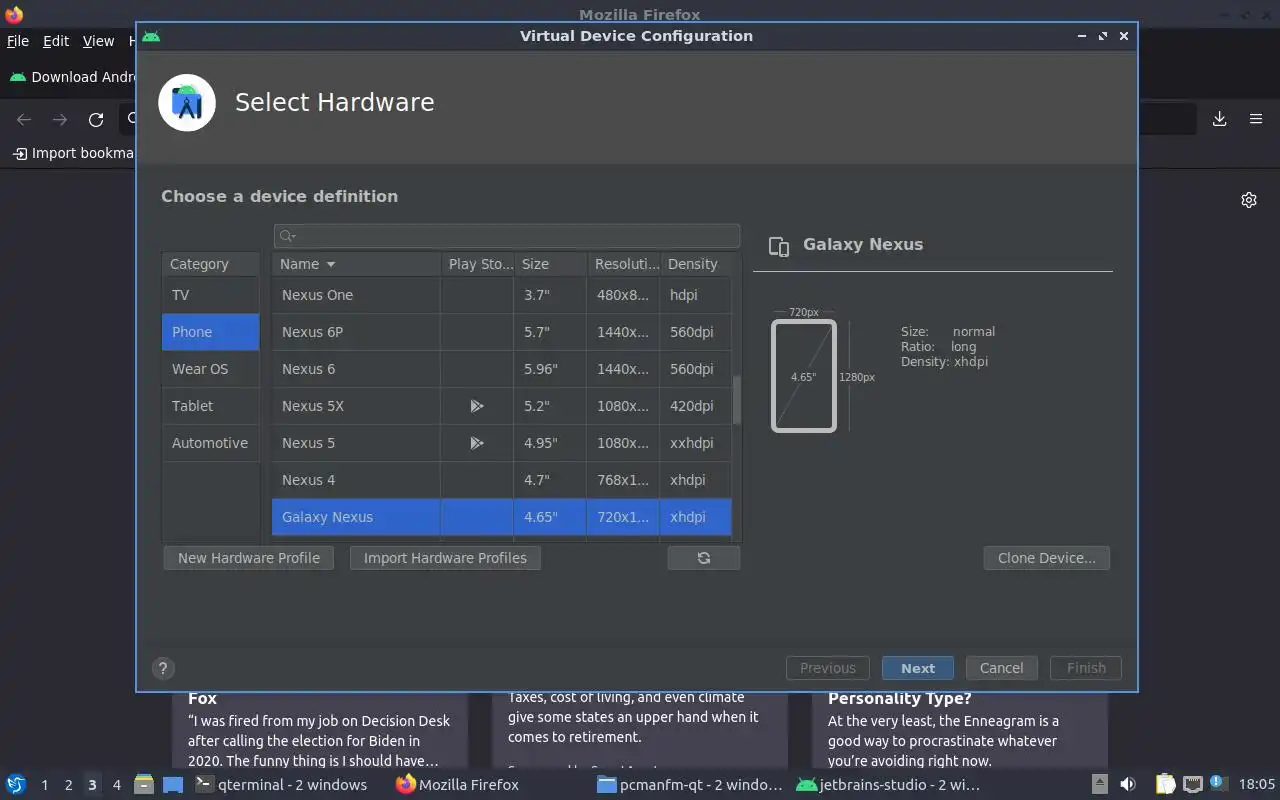Switch to pcmanfm-qt in taskbar
This screenshot has width=1280, height=800.
click(x=690, y=785)
